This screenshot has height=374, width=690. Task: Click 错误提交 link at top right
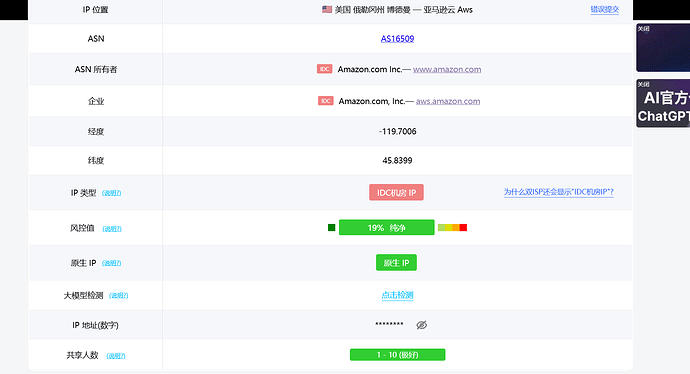pyautogui.click(x=605, y=9)
